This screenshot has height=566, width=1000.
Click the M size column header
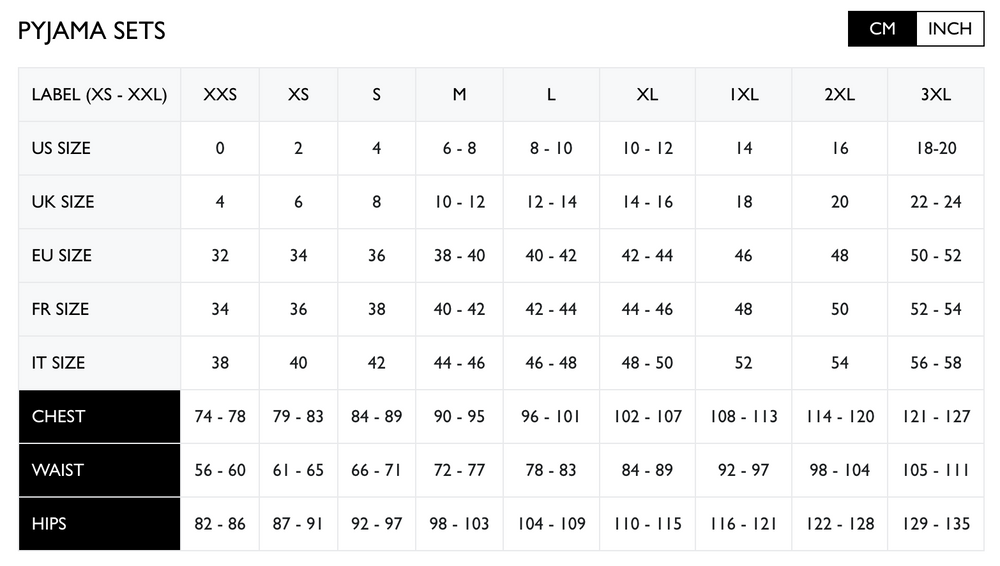click(459, 95)
